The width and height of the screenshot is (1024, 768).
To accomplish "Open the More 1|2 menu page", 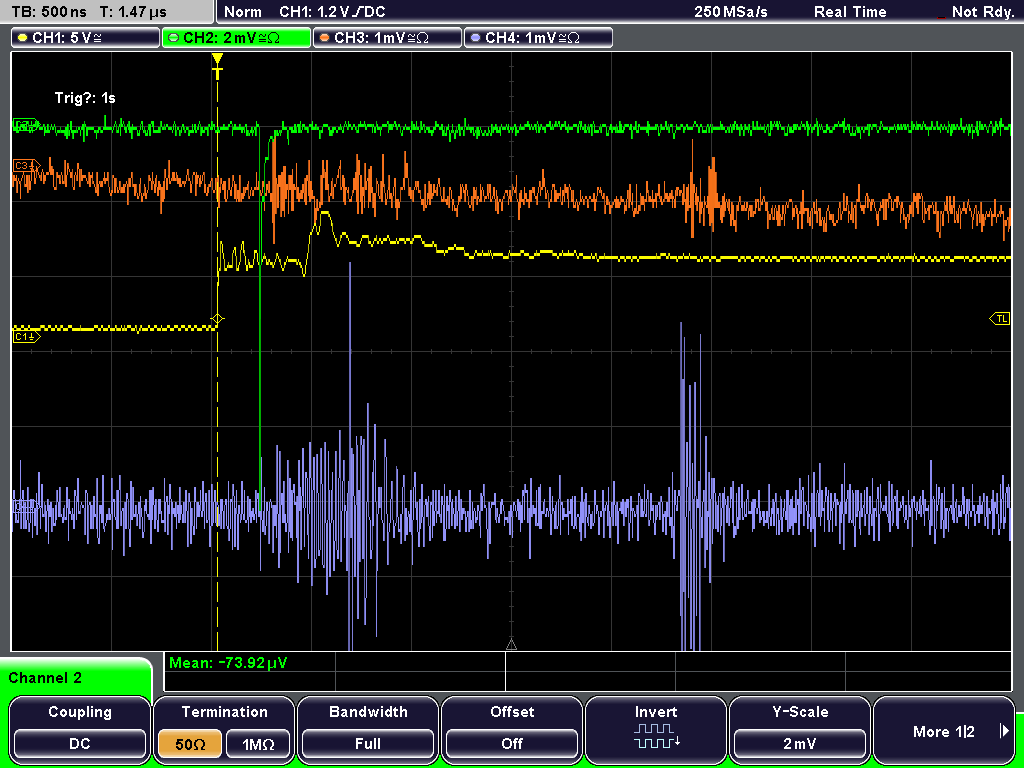I will [944, 730].
